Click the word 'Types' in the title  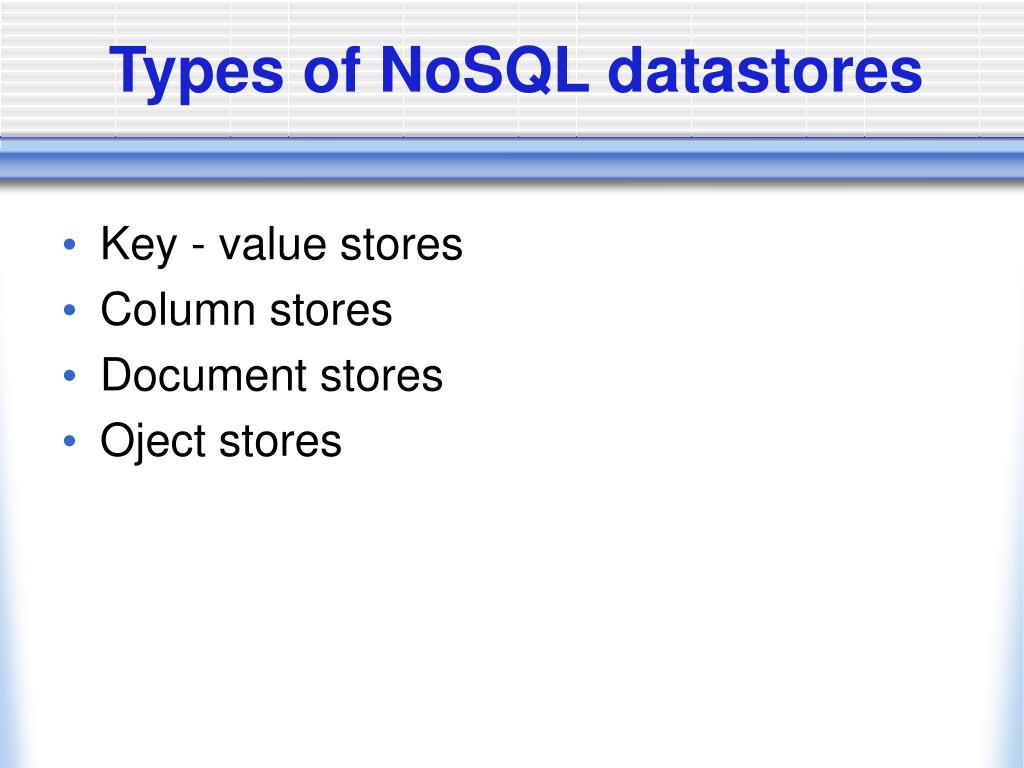click(x=196, y=74)
